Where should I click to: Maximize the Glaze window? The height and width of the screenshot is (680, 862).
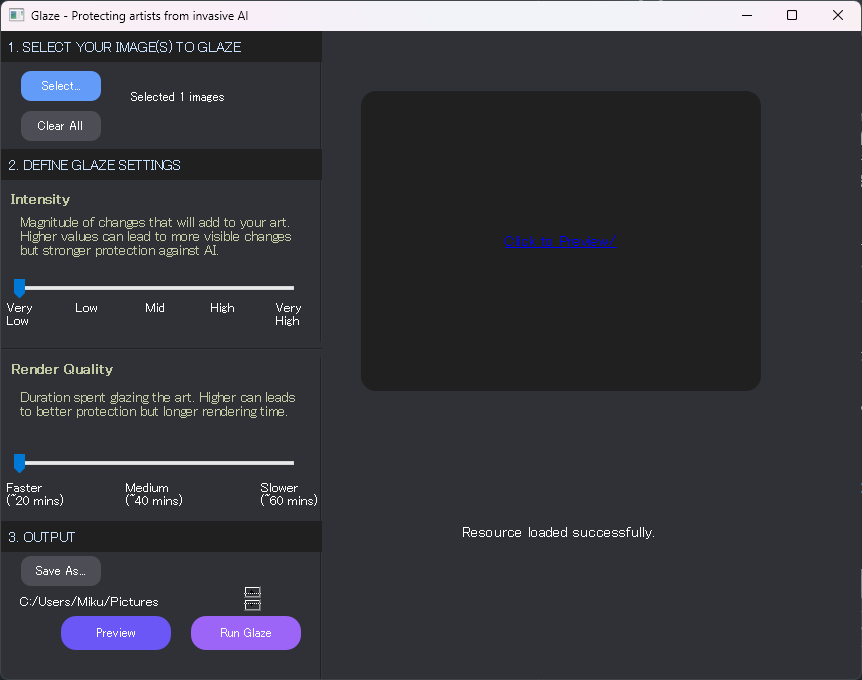coord(792,15)
